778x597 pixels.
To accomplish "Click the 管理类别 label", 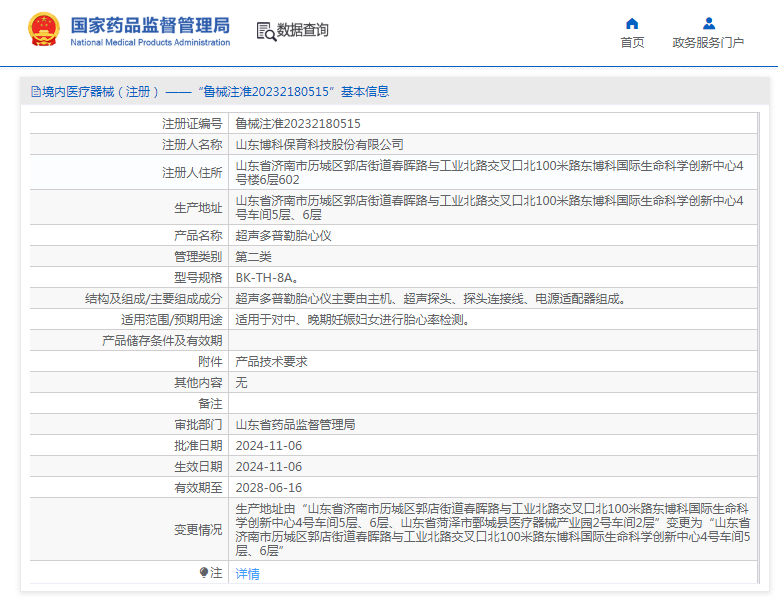I will pos(198,257).
